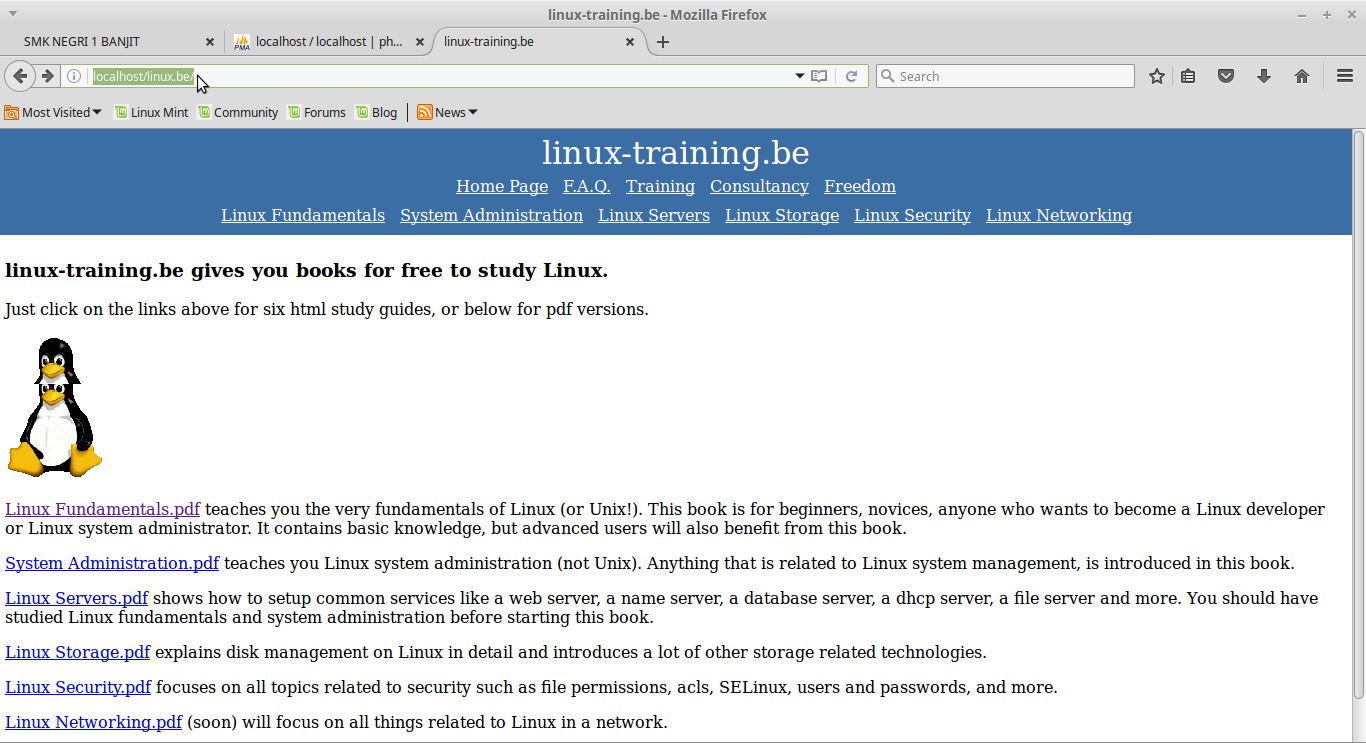Screen dimensions: 1366x743
Task: Open the Consultancy link
Action: point(759,186)
